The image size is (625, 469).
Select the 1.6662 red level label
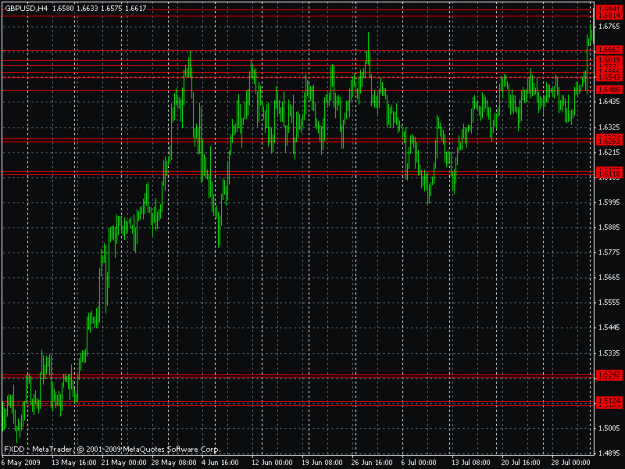click(609, 50)
